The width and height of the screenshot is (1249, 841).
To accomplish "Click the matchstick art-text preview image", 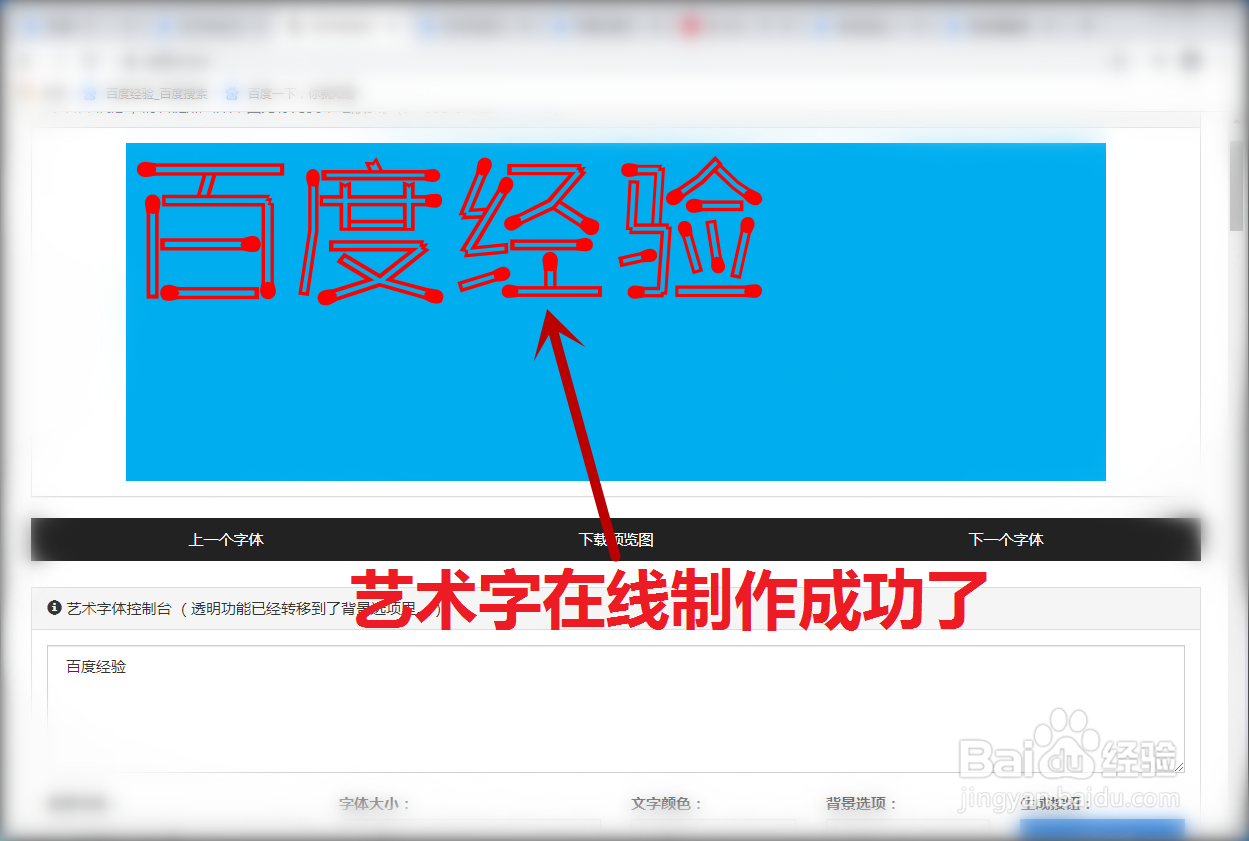I will (x=616, y=312).
